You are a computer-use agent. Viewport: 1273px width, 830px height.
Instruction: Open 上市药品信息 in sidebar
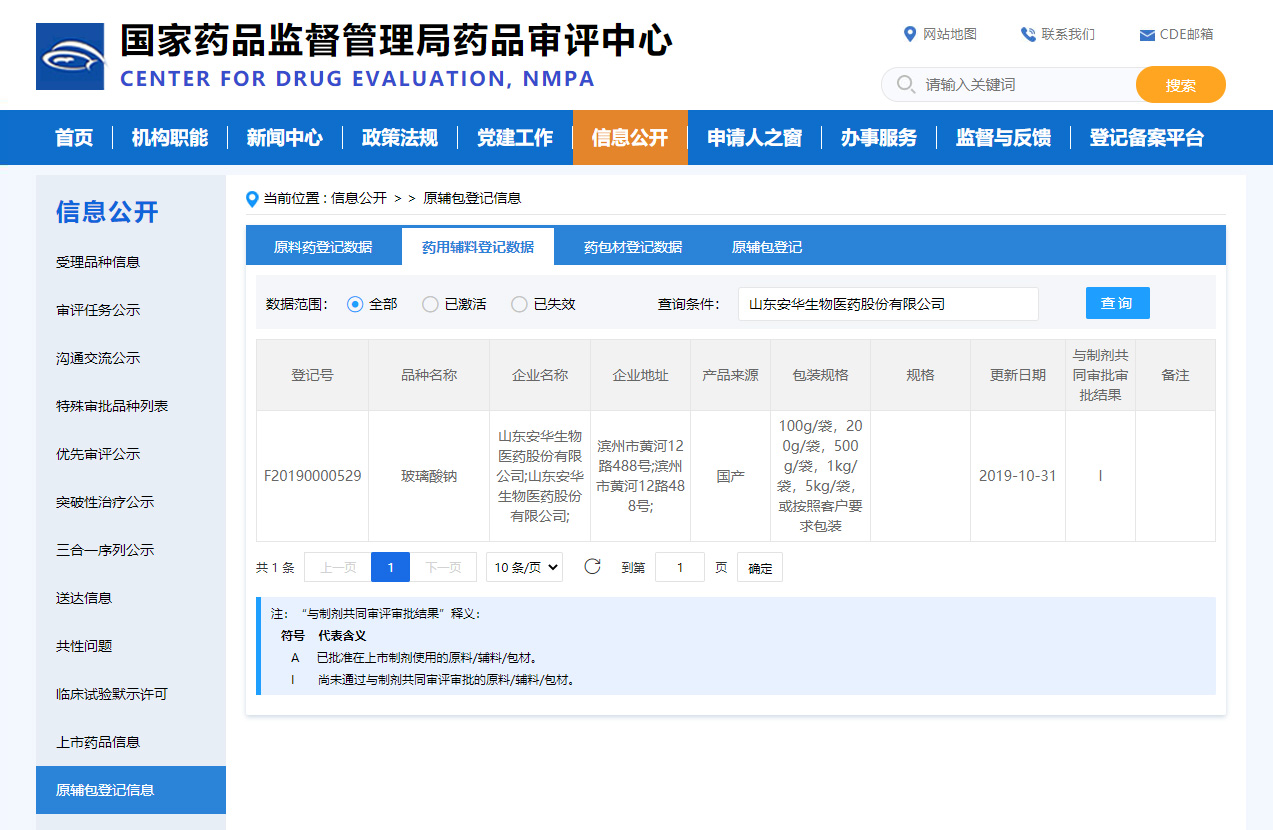click(98, 742)
